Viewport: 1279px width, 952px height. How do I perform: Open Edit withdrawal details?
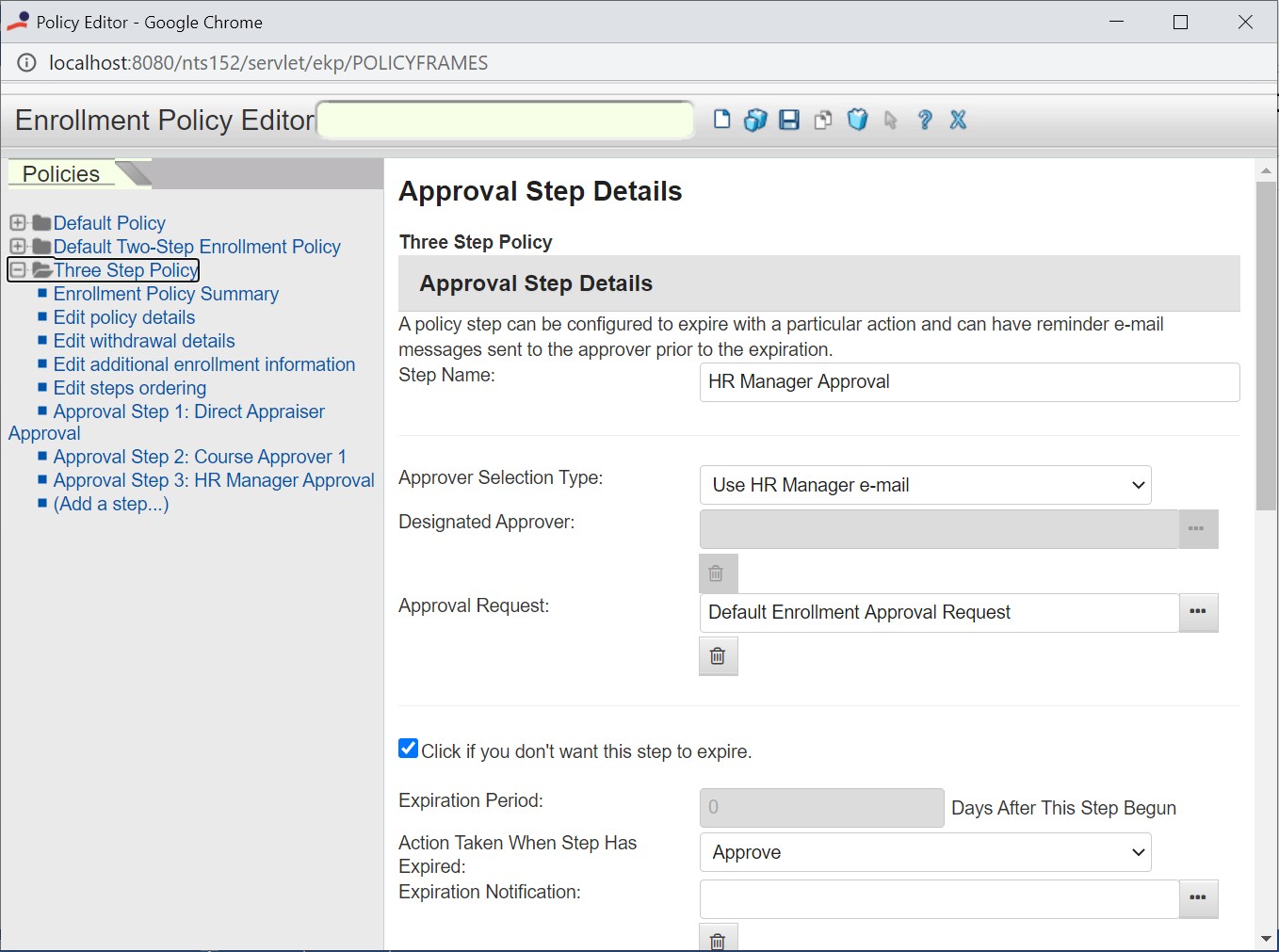144,341
